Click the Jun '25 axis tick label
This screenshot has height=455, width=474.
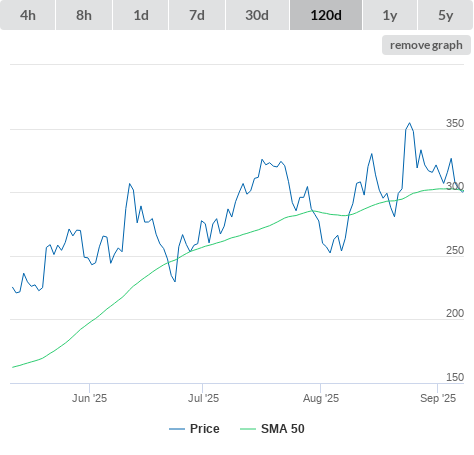pos(89,398)
